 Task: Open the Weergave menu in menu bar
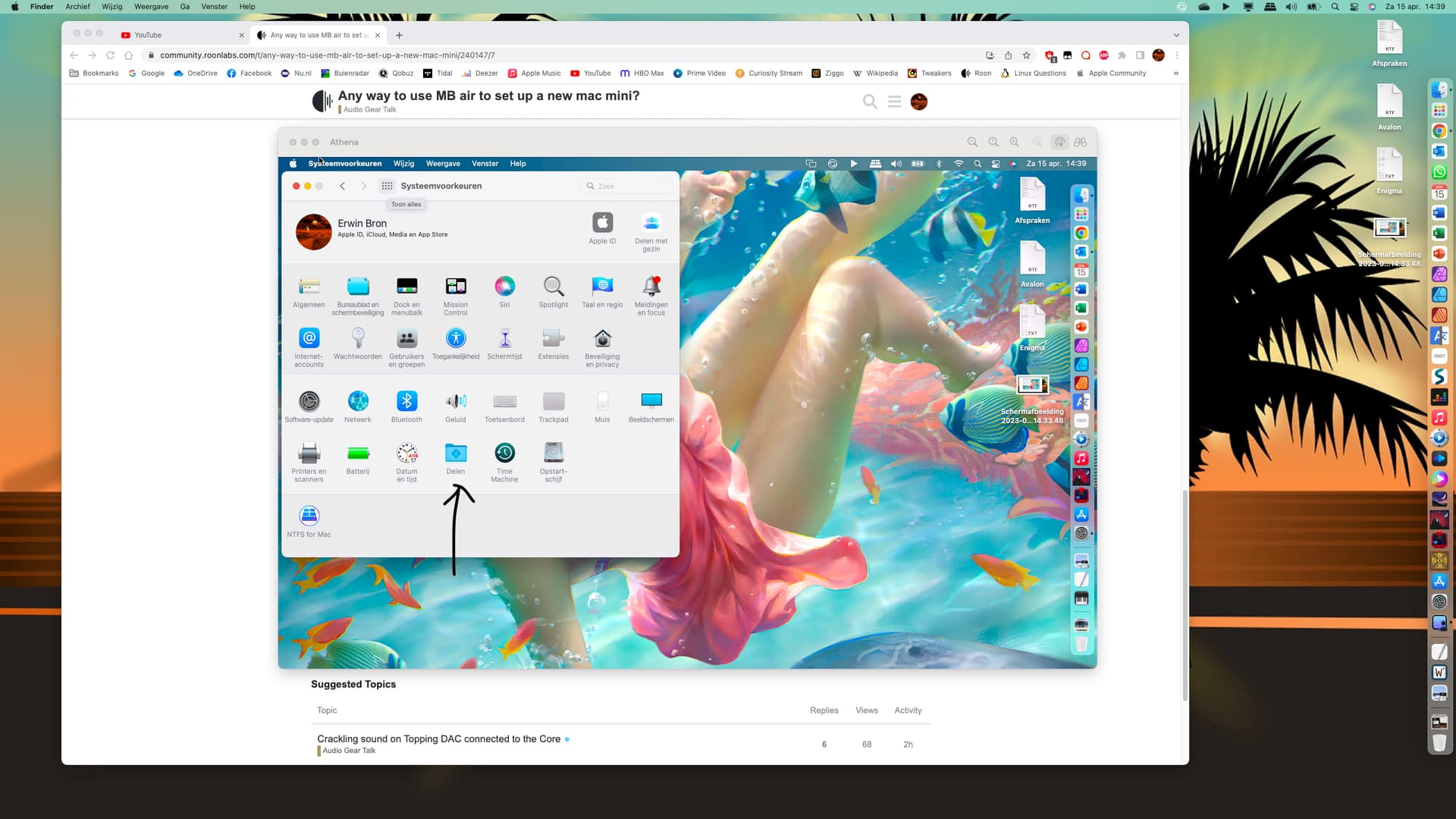point(151,7)
